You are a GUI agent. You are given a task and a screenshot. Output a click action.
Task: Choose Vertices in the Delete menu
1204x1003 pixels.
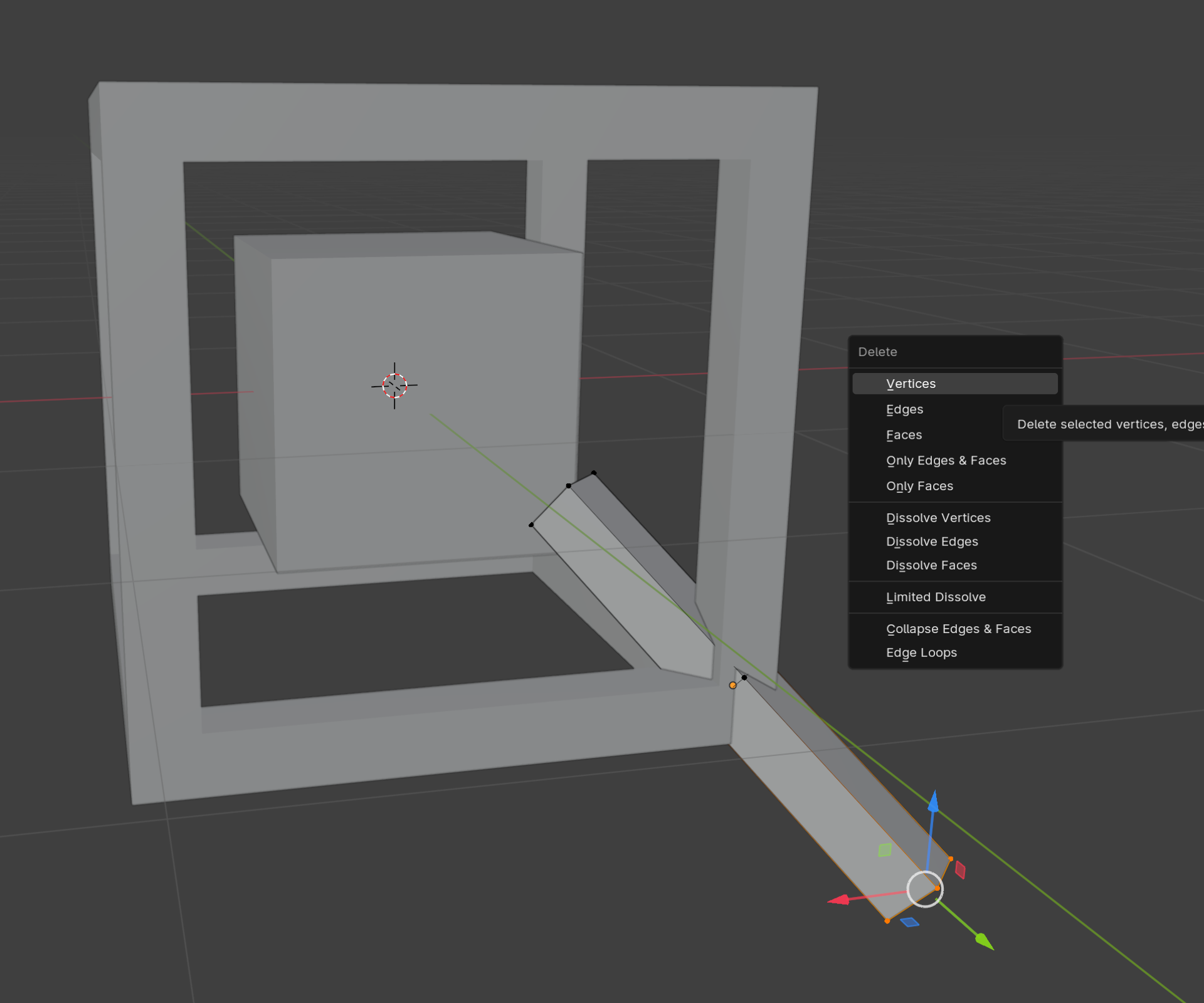coord(911,384)
